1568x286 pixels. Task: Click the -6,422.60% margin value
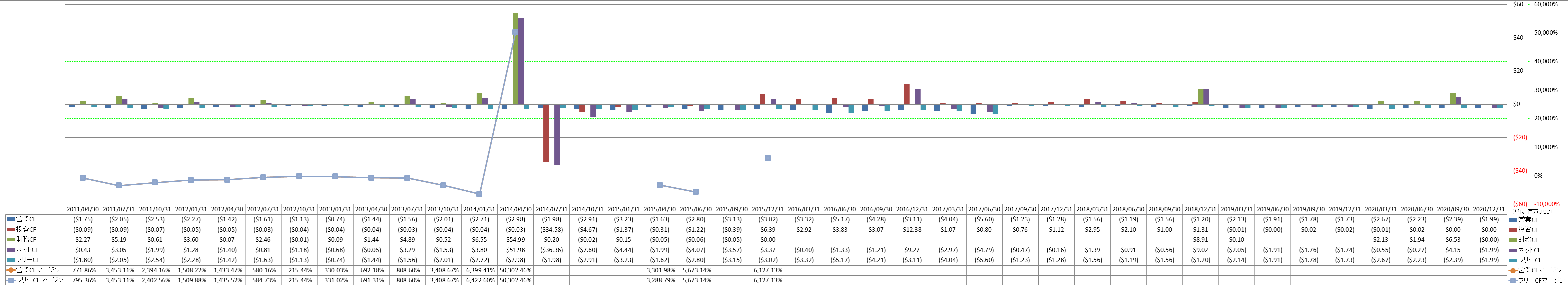(x=480, y=281)
